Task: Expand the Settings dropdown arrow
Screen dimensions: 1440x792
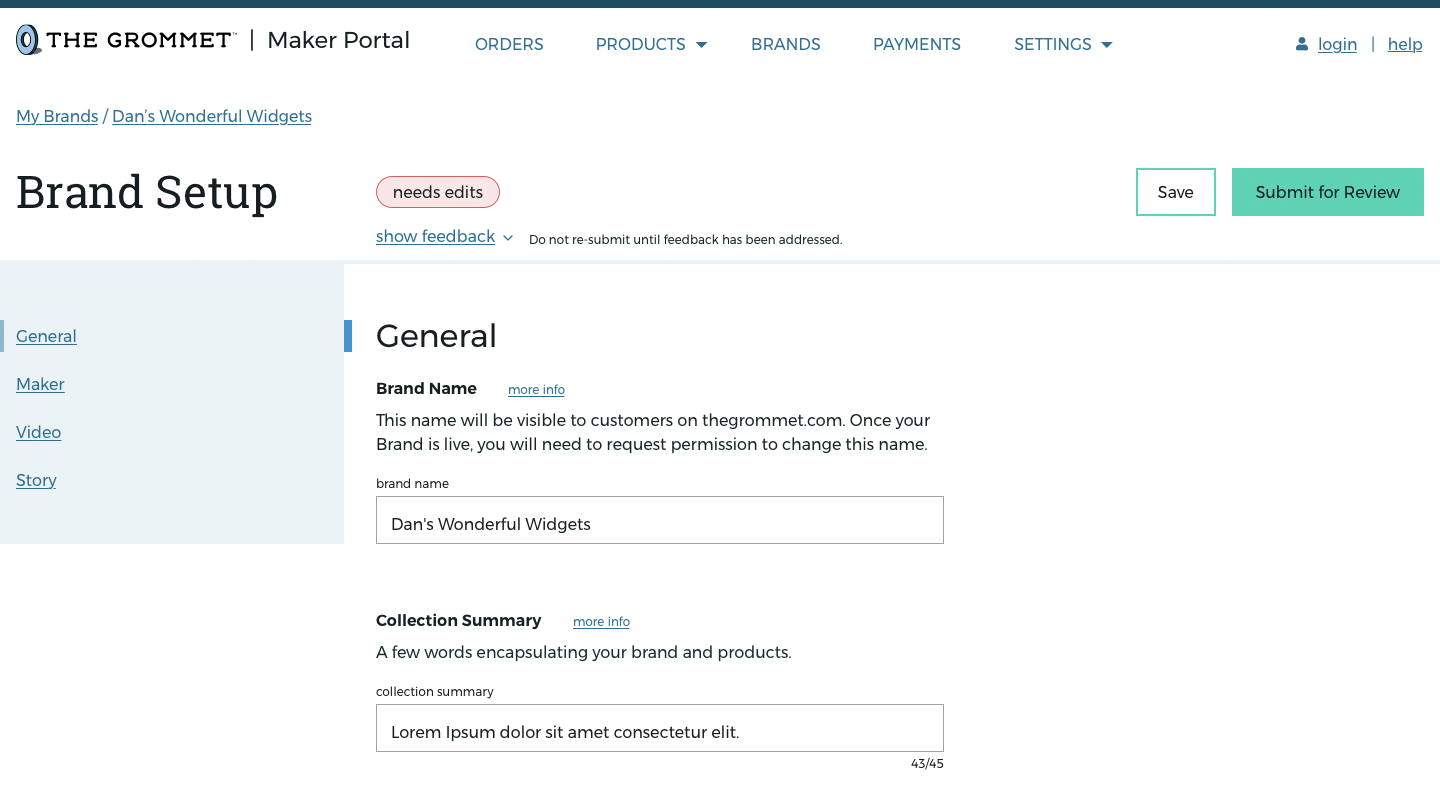Action: coord(1106,45)
